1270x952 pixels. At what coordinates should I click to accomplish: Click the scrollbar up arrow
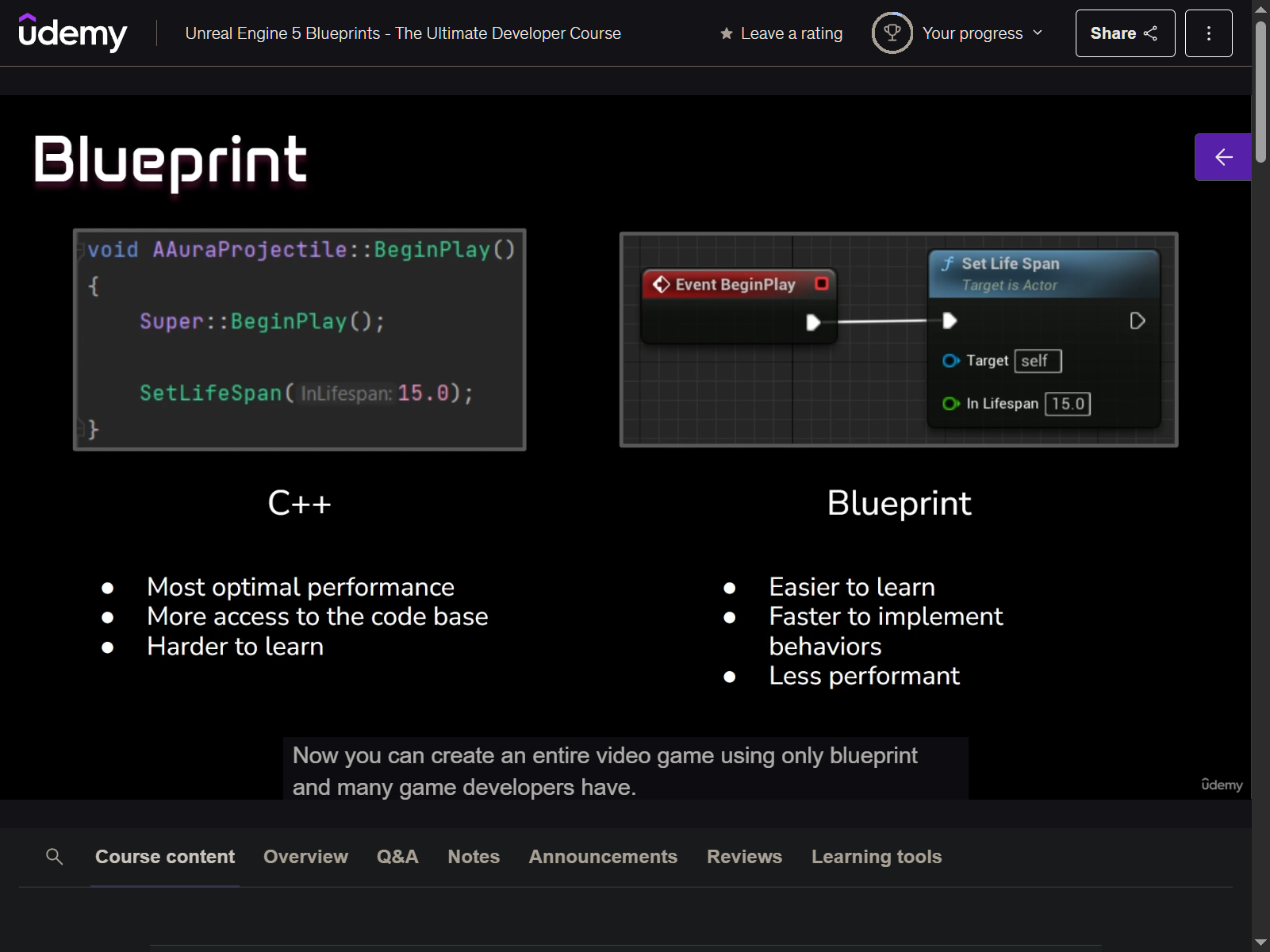pyautogui.click(x=1260, y=10)
